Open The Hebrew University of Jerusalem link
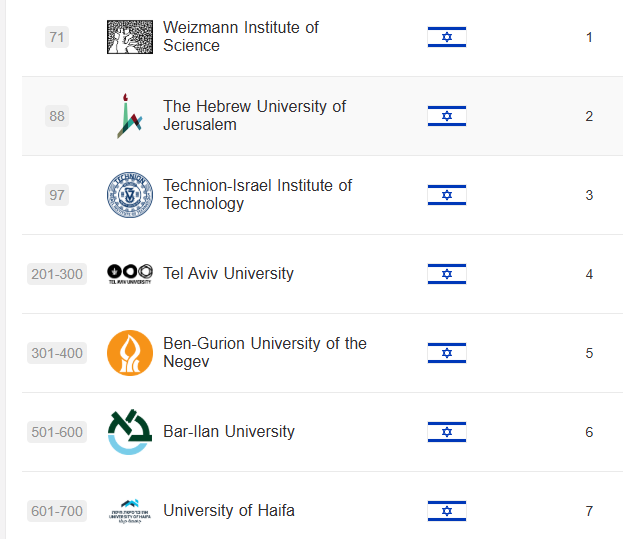623x539 pixels. (254, 115)
